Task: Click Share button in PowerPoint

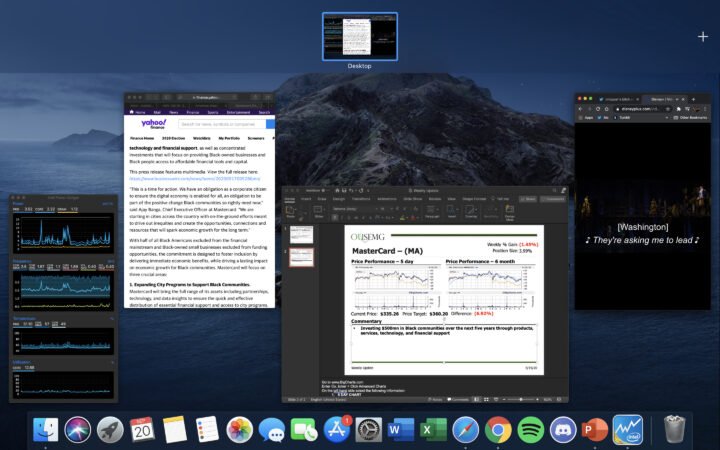Action: (x=528, y=199)
